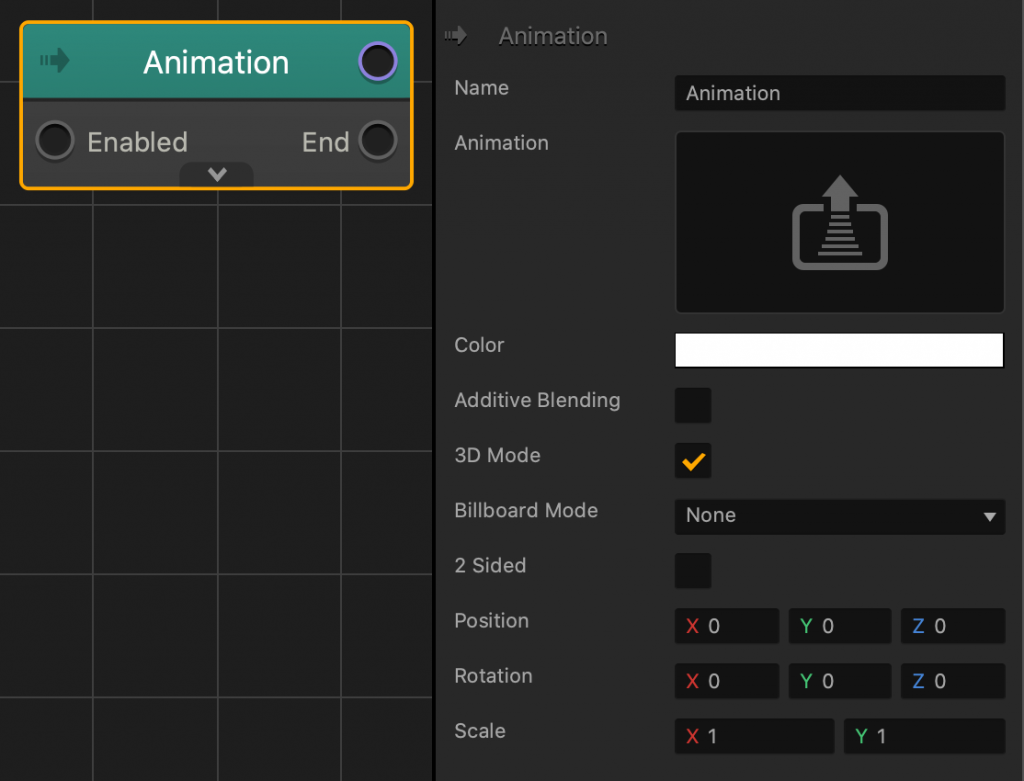Click the Billboard Mode label
The width and height of the screenshot is (1024, 781).
[x=526, y=511]
